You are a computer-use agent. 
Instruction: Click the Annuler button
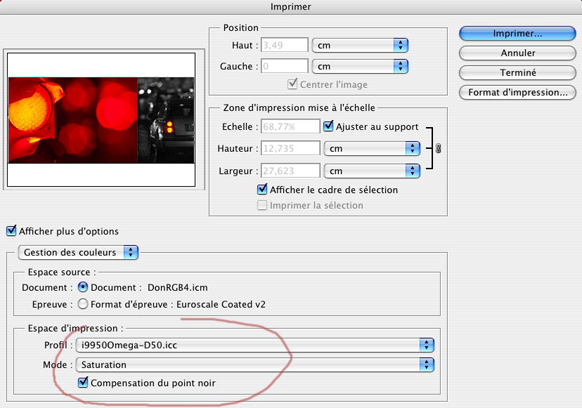tap(517, 53)
